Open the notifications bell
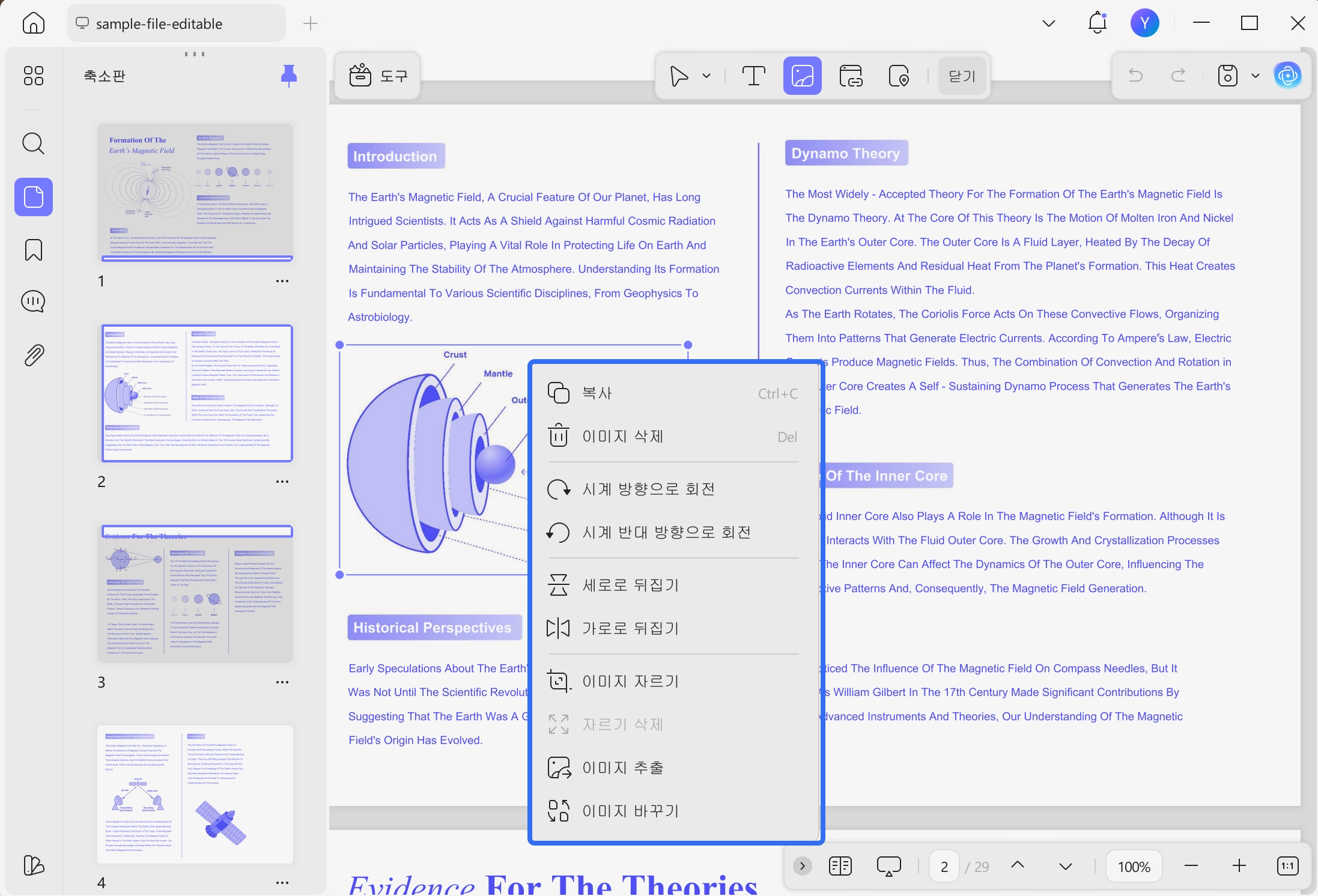Screen dimensions: 1318x896 (1098, 23)
